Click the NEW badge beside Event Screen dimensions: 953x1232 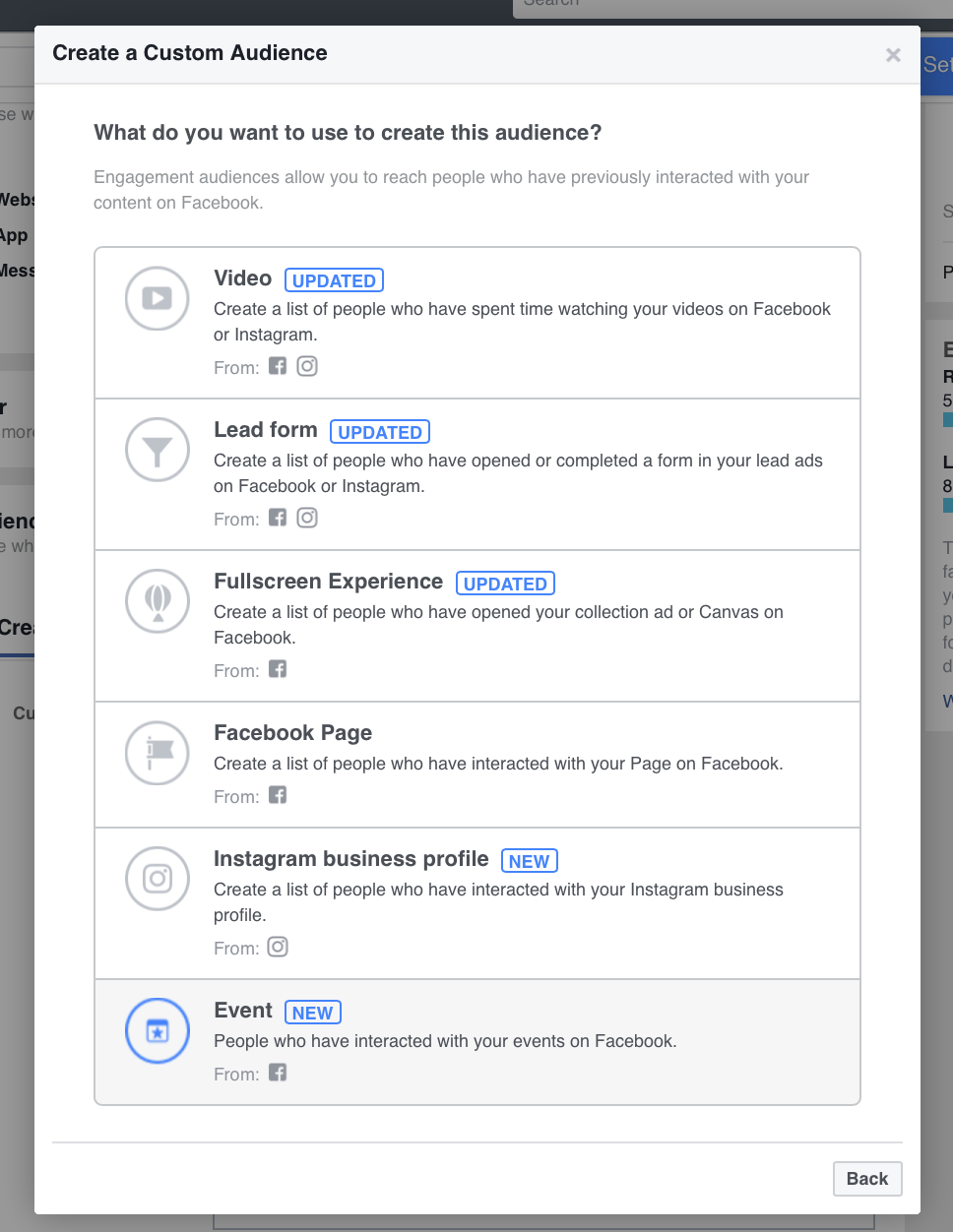(313, 1013)
